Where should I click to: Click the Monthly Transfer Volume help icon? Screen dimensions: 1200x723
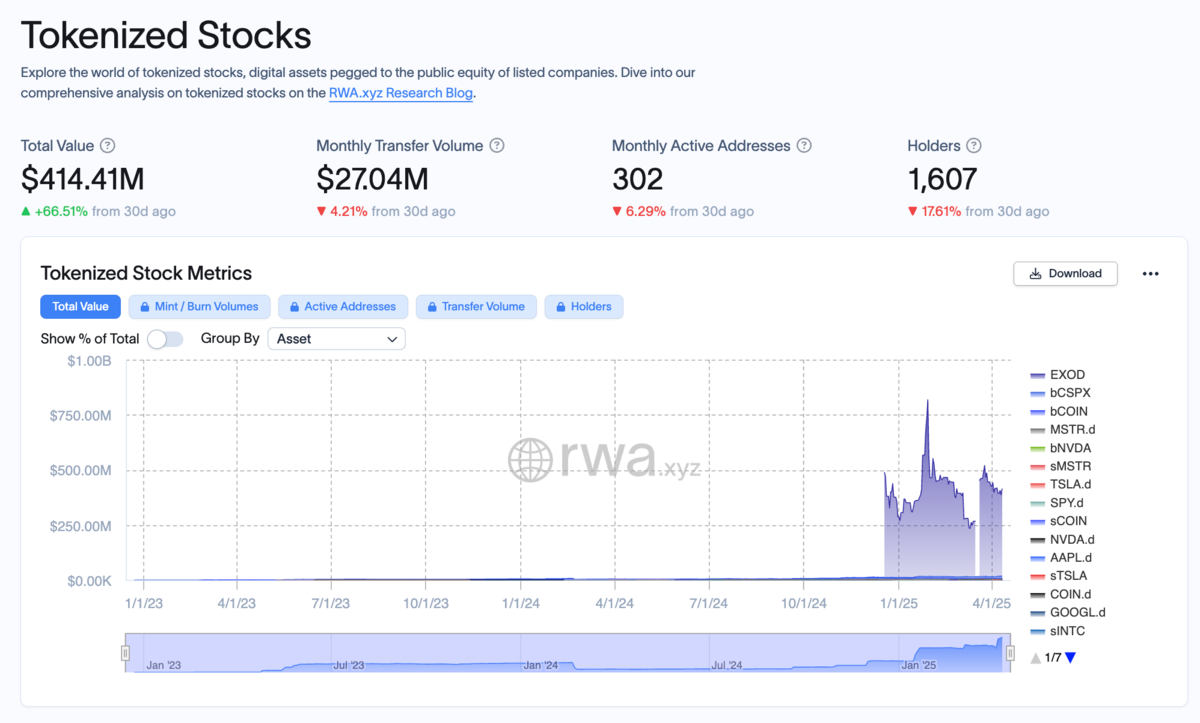point(497,146)
